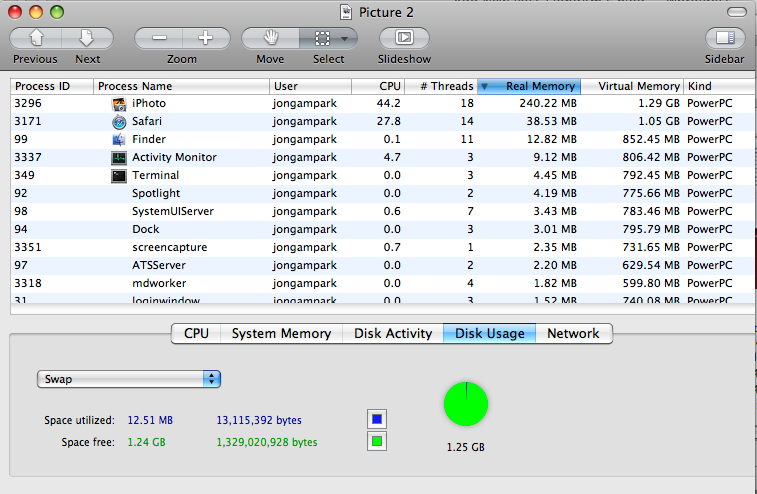Sort by Virtual Memory column
757x494 pixels.
click(632, 86)
